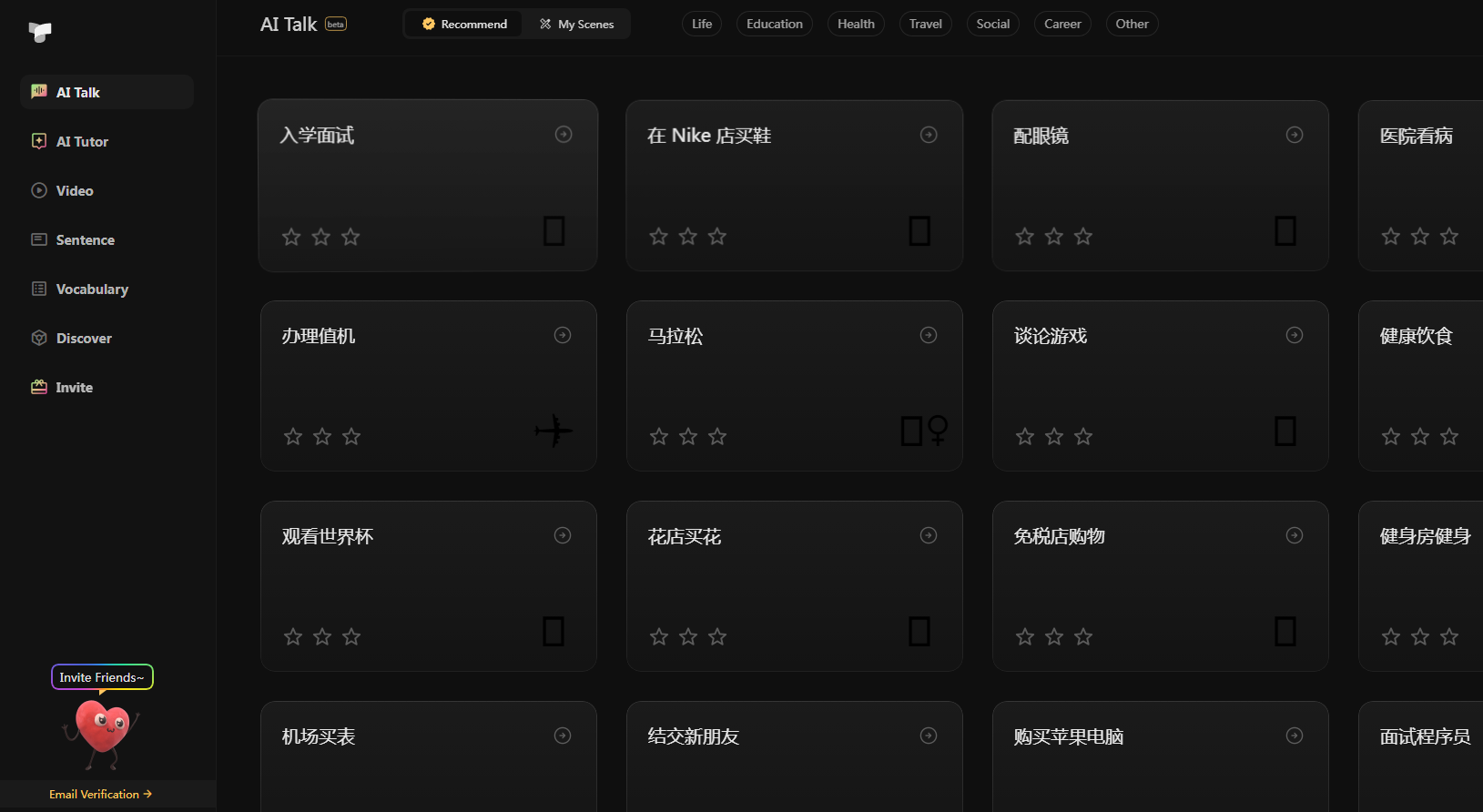
Task: Filter scenes by Education category
Action: 775,24
